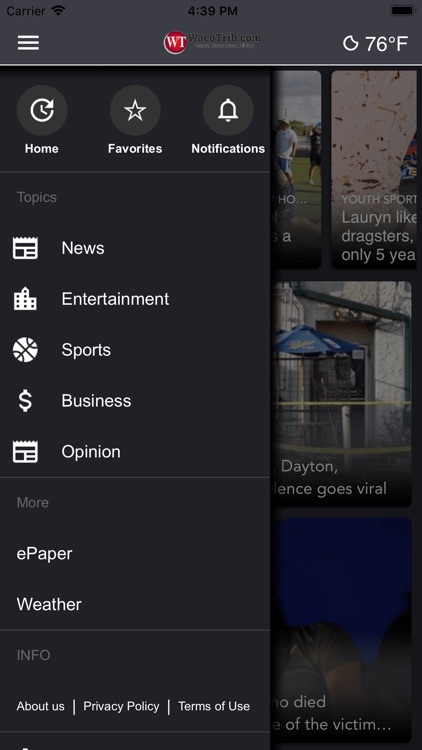Tap the Sports basketball icon
This screenshot has width=422, height=750.
pos(25,350)
